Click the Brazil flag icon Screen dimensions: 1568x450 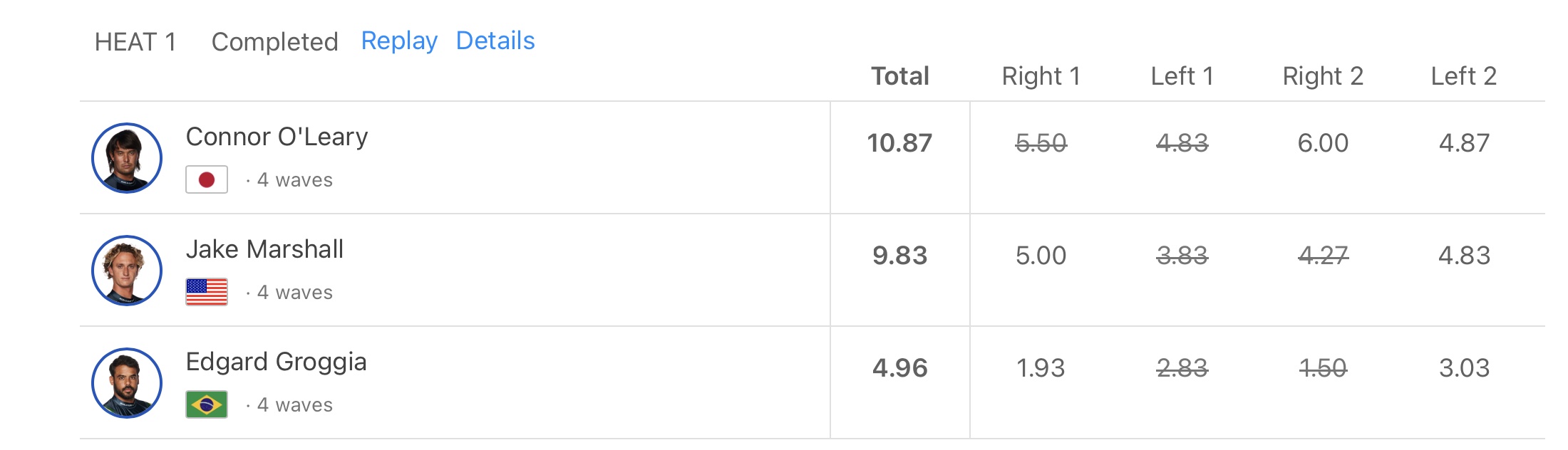coord(207,404)
